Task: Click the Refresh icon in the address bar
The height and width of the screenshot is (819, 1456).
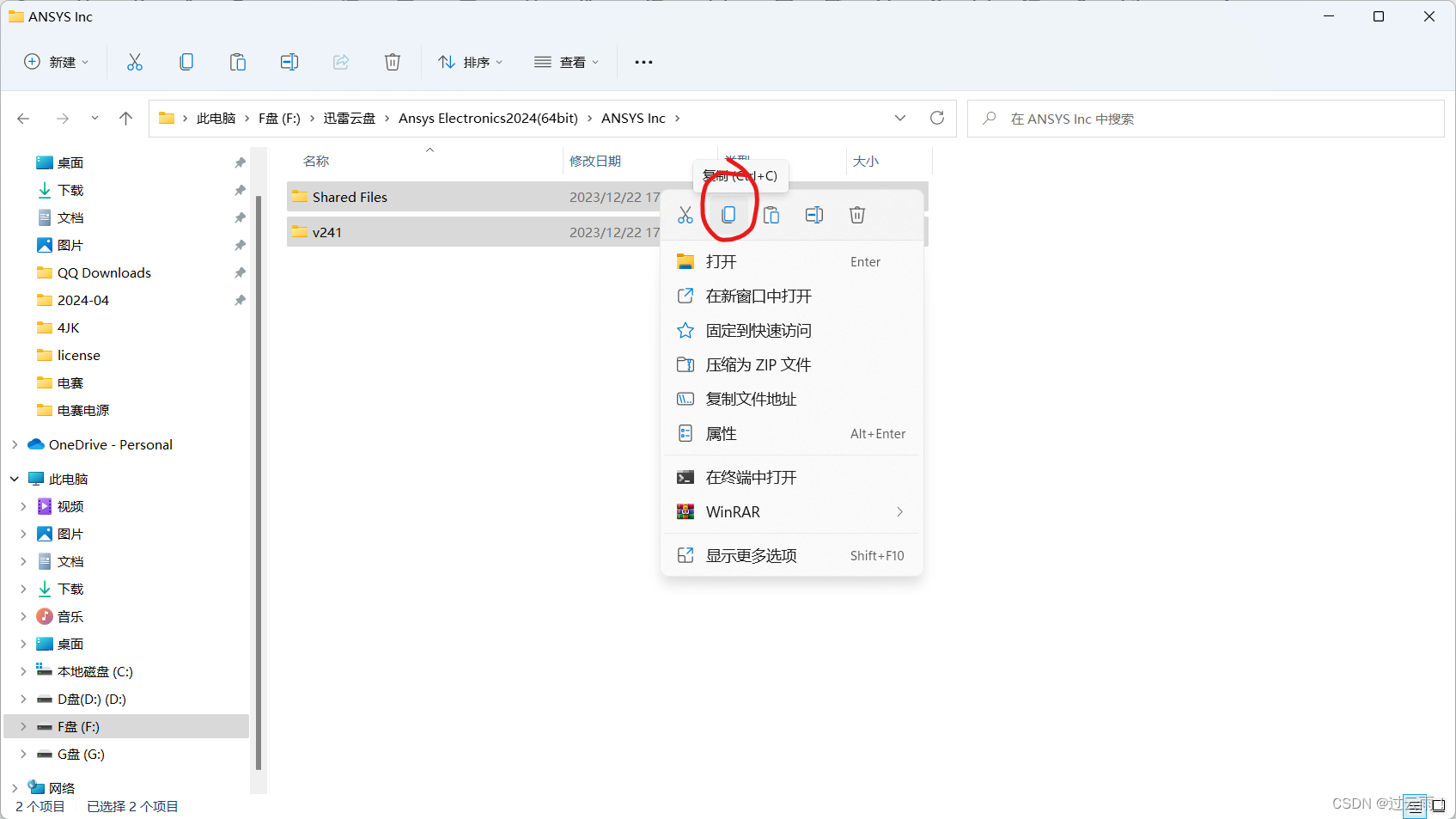Action: [937, 118]
